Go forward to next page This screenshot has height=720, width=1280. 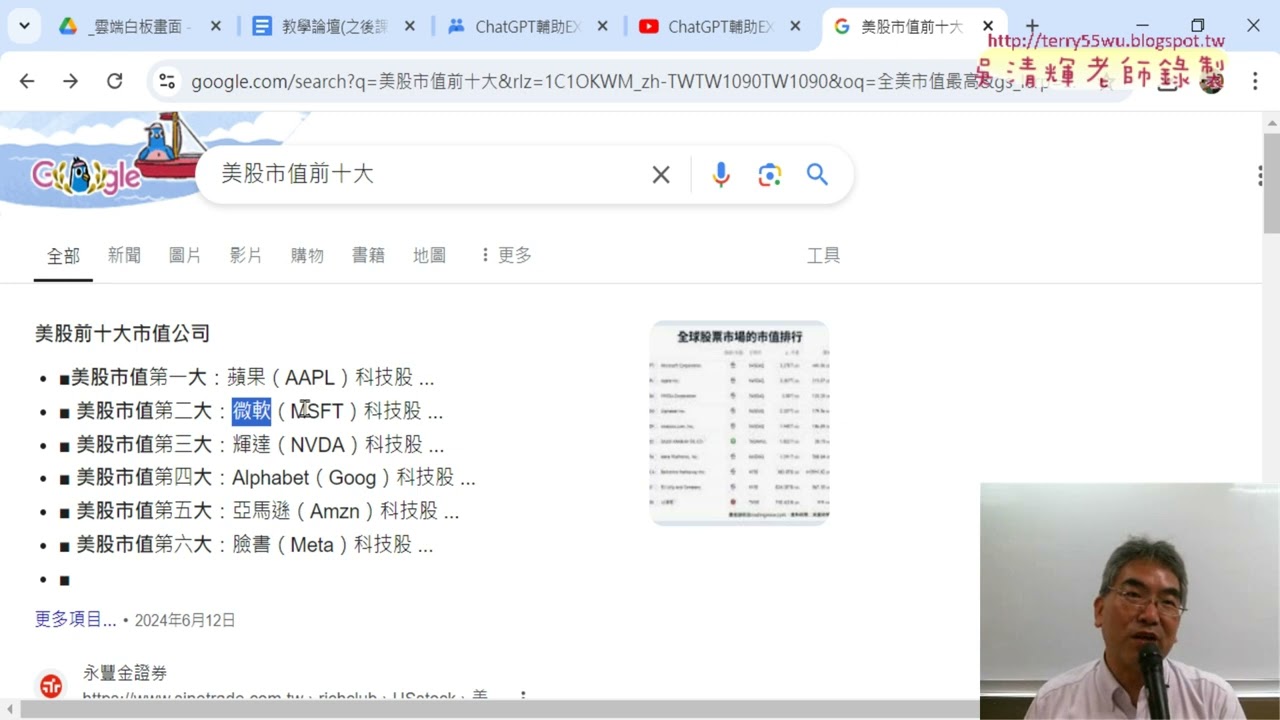pyautogui.click(x=70, y=81)
